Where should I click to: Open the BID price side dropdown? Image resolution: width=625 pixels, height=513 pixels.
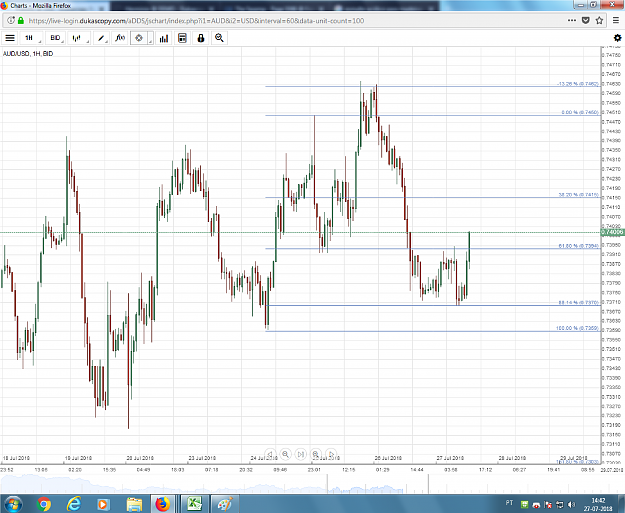[55, 38]
